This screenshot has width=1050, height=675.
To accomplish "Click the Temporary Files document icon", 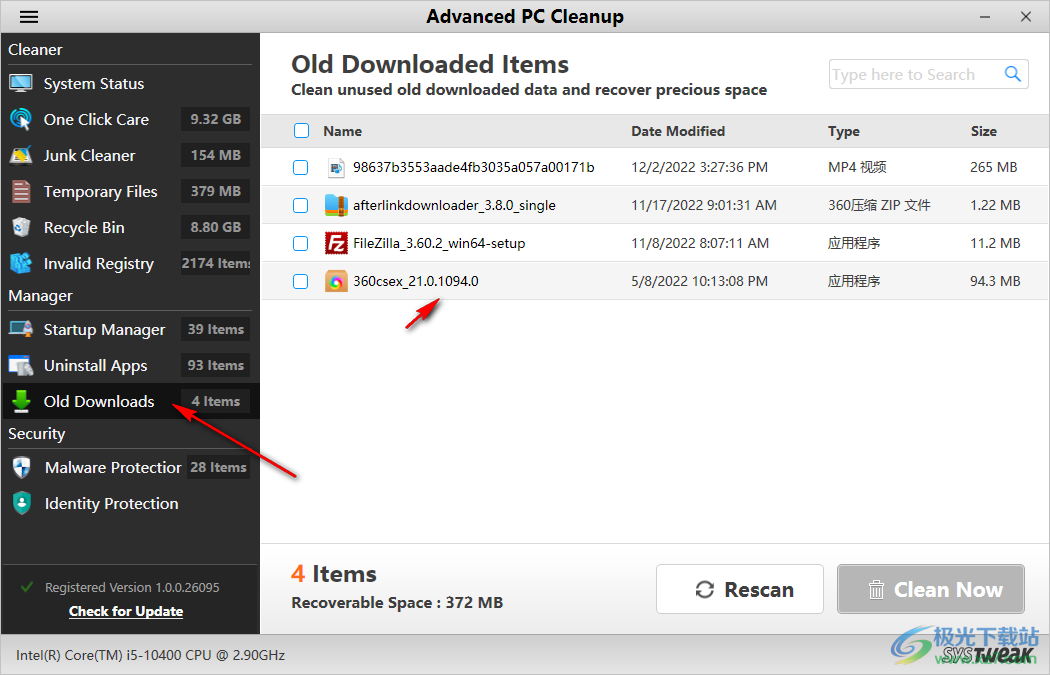I will 21,192.
